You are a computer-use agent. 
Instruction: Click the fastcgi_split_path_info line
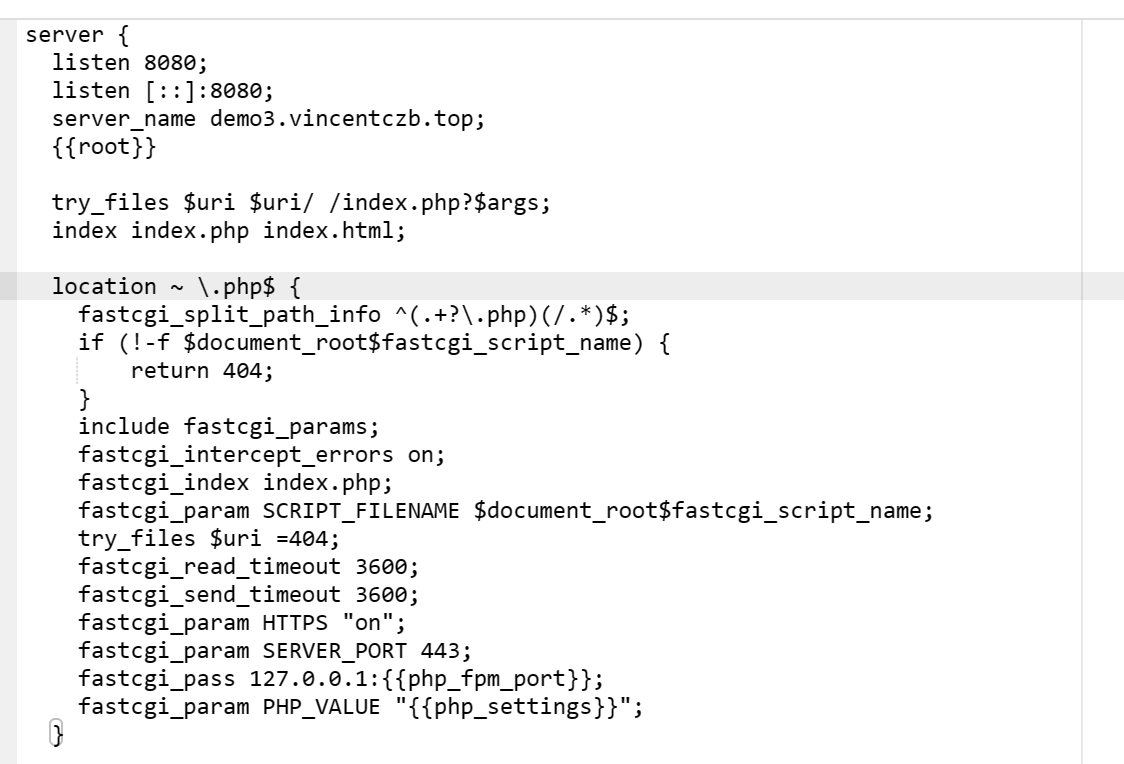coord(354,314)
